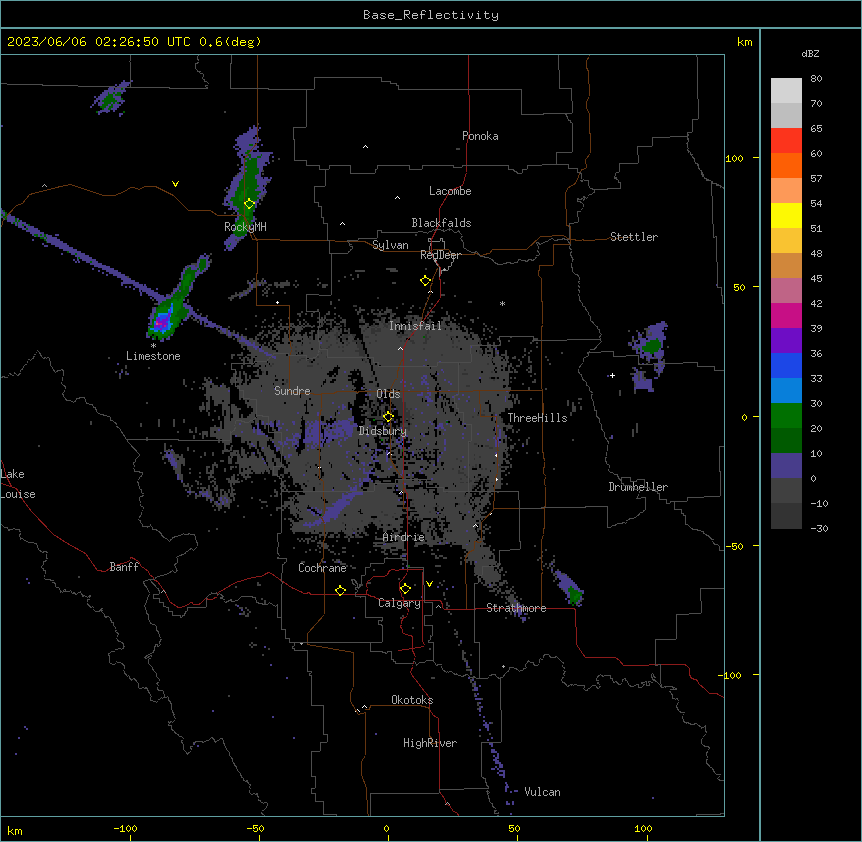The image size is (862, 842).
Task: Click the Strathmore label
Action: 516,608
